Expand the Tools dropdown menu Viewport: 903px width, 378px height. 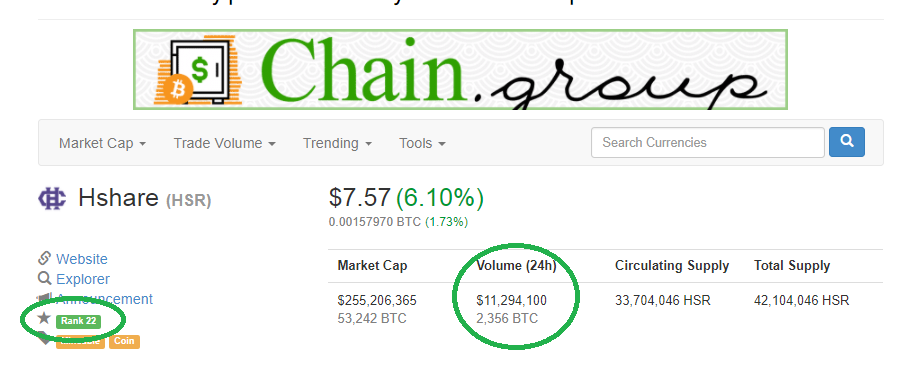pos(422,143)
